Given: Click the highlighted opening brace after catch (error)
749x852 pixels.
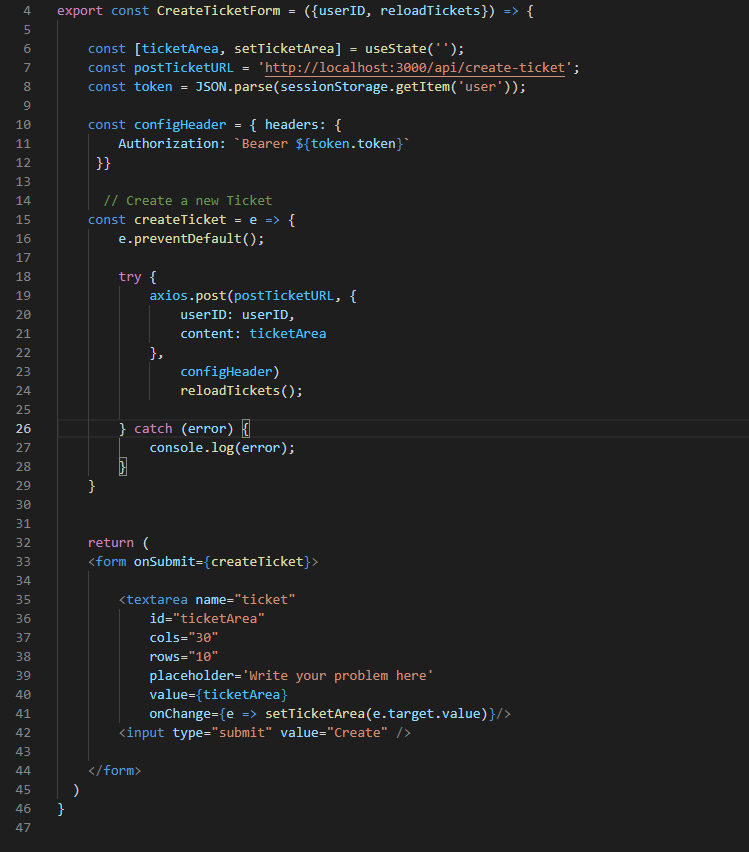Looking at the screenshot, I should pos(246,429).
